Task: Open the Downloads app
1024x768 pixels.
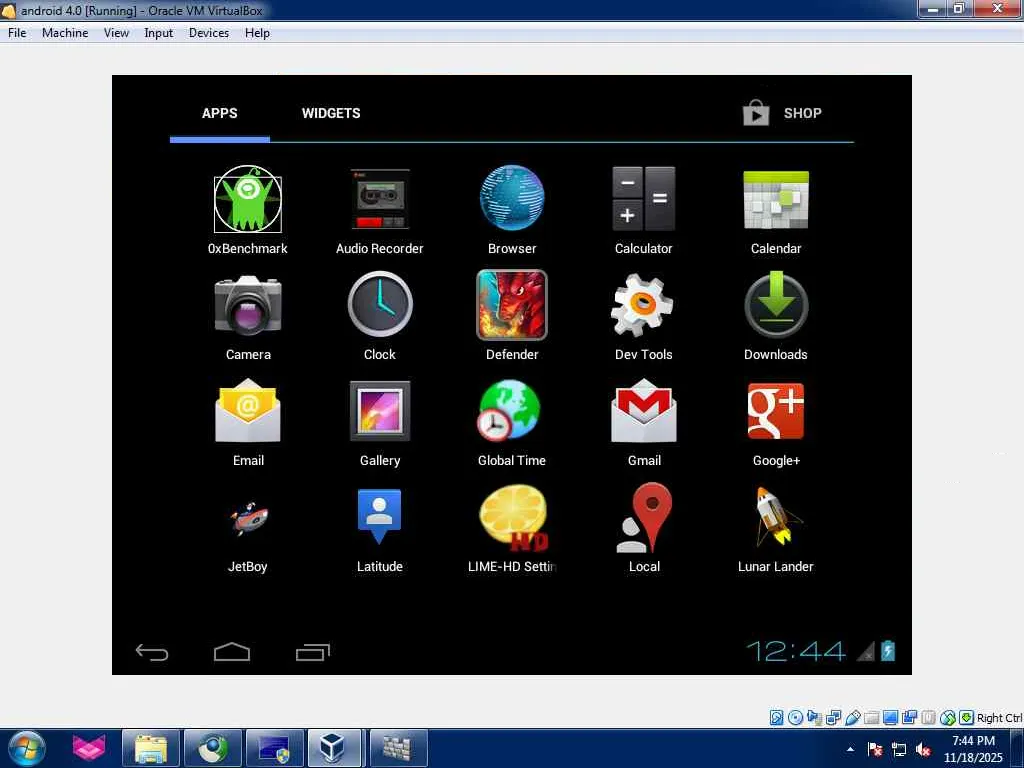Action: pos(776,316)
